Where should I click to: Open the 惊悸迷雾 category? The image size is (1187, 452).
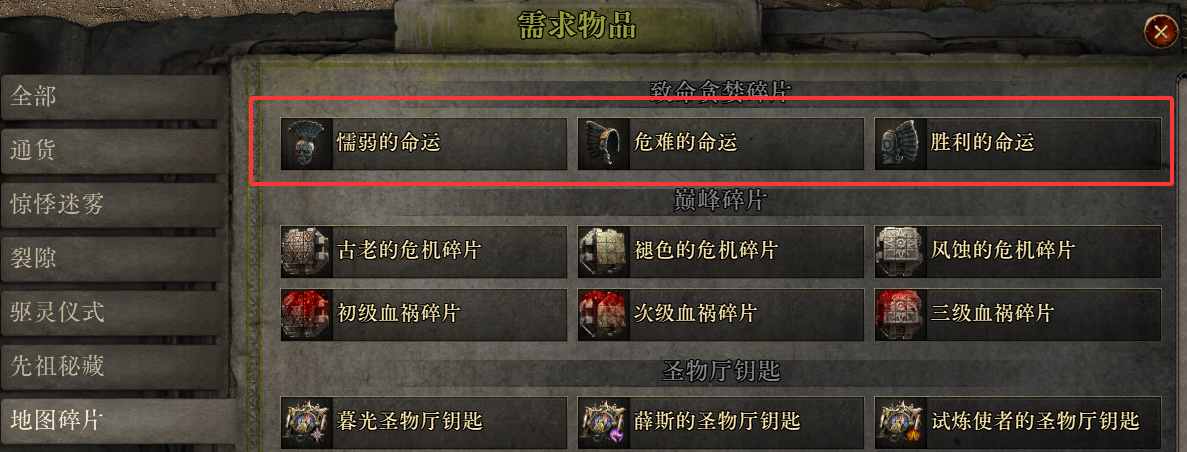tap(114, 205)
